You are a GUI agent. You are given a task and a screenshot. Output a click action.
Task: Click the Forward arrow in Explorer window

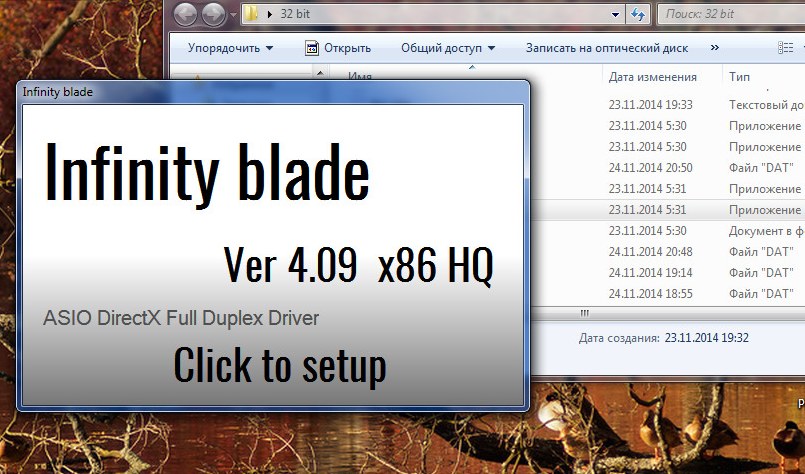click(214, 14)
